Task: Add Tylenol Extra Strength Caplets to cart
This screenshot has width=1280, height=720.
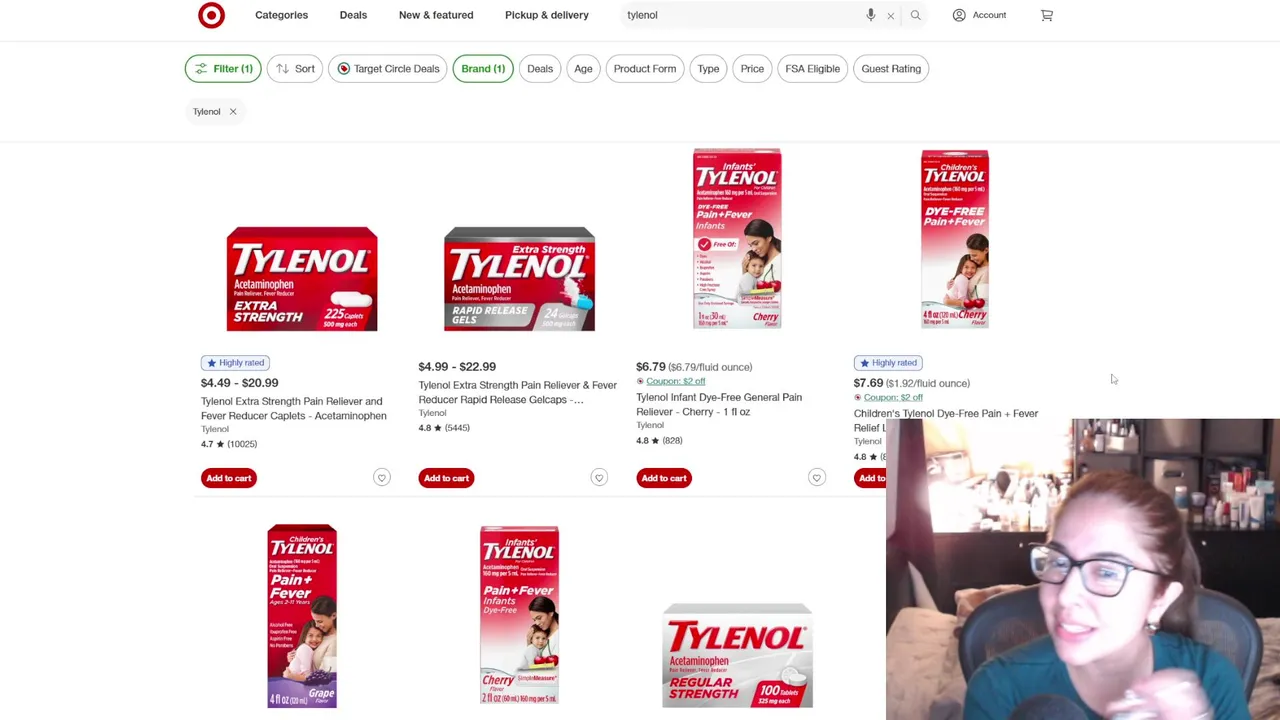Action: coord(228,478)
